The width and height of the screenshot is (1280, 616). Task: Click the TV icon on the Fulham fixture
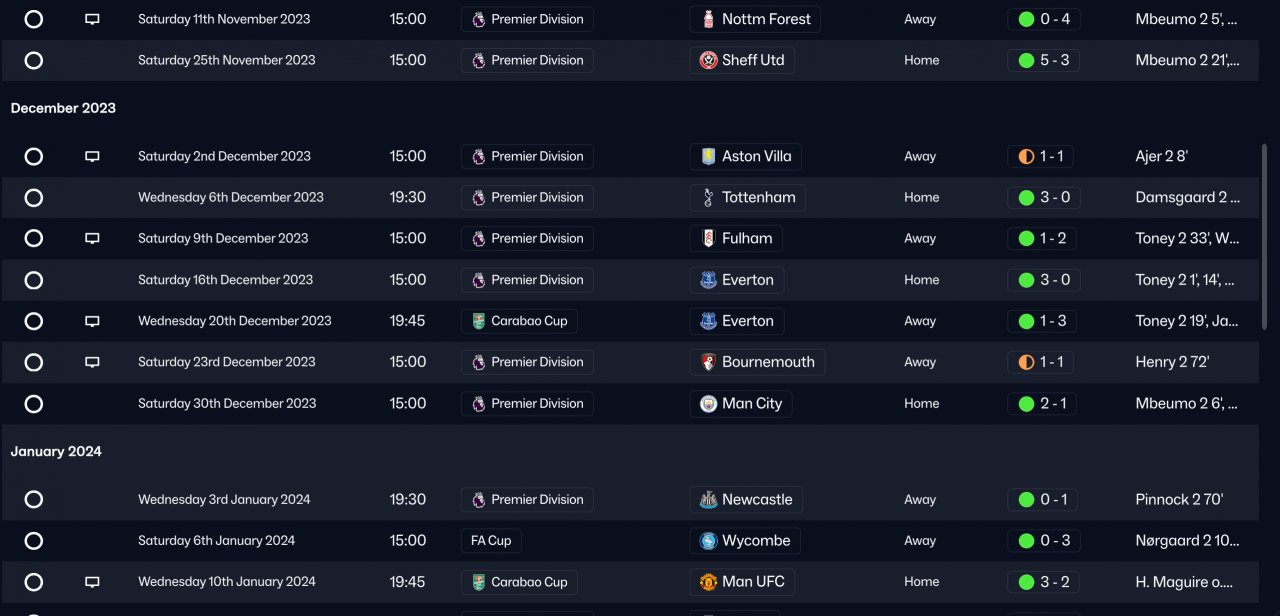pos(92,239)
